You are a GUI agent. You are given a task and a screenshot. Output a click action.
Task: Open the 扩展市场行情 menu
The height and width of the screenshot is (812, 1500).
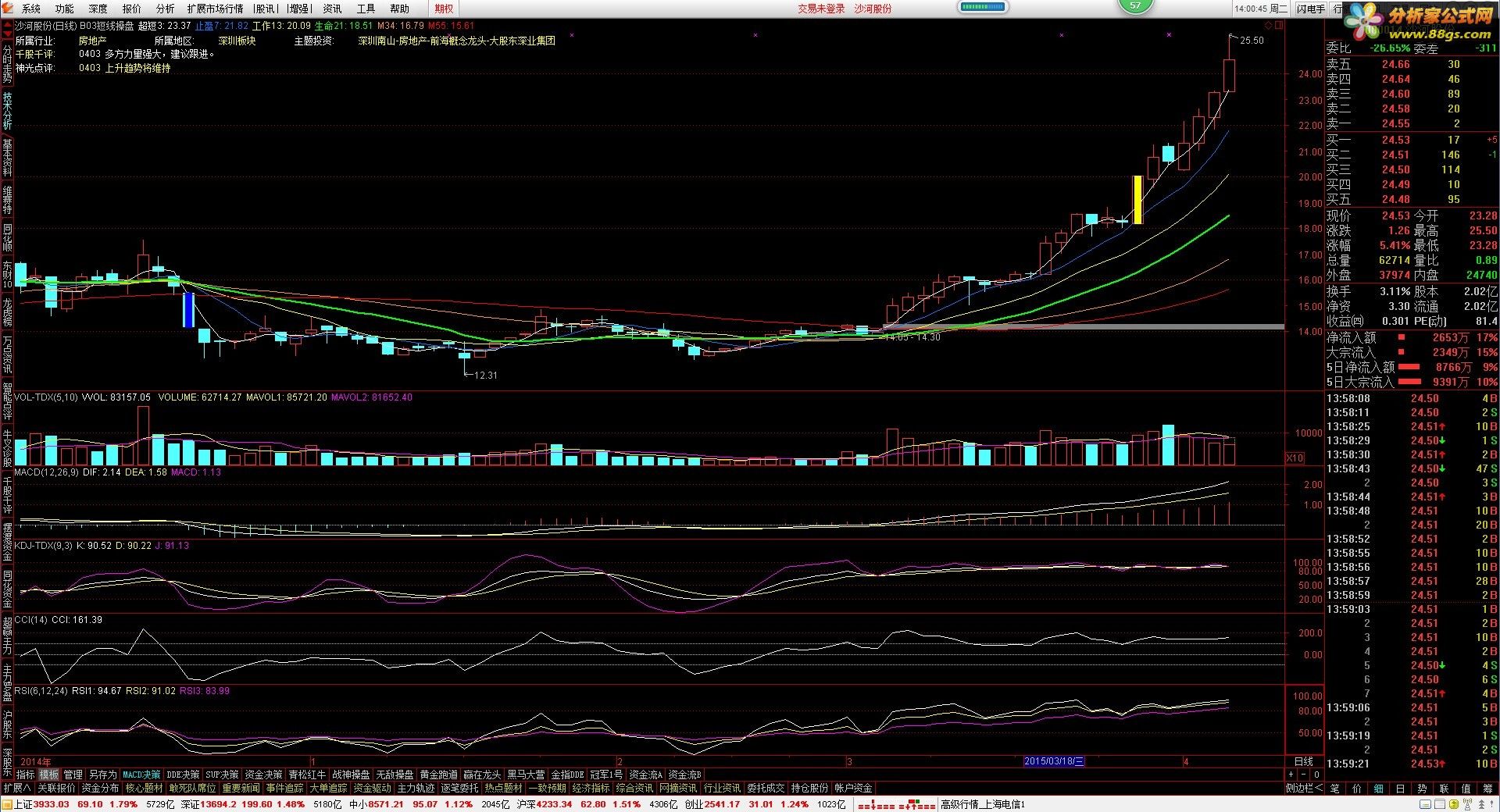click(215, 9)
